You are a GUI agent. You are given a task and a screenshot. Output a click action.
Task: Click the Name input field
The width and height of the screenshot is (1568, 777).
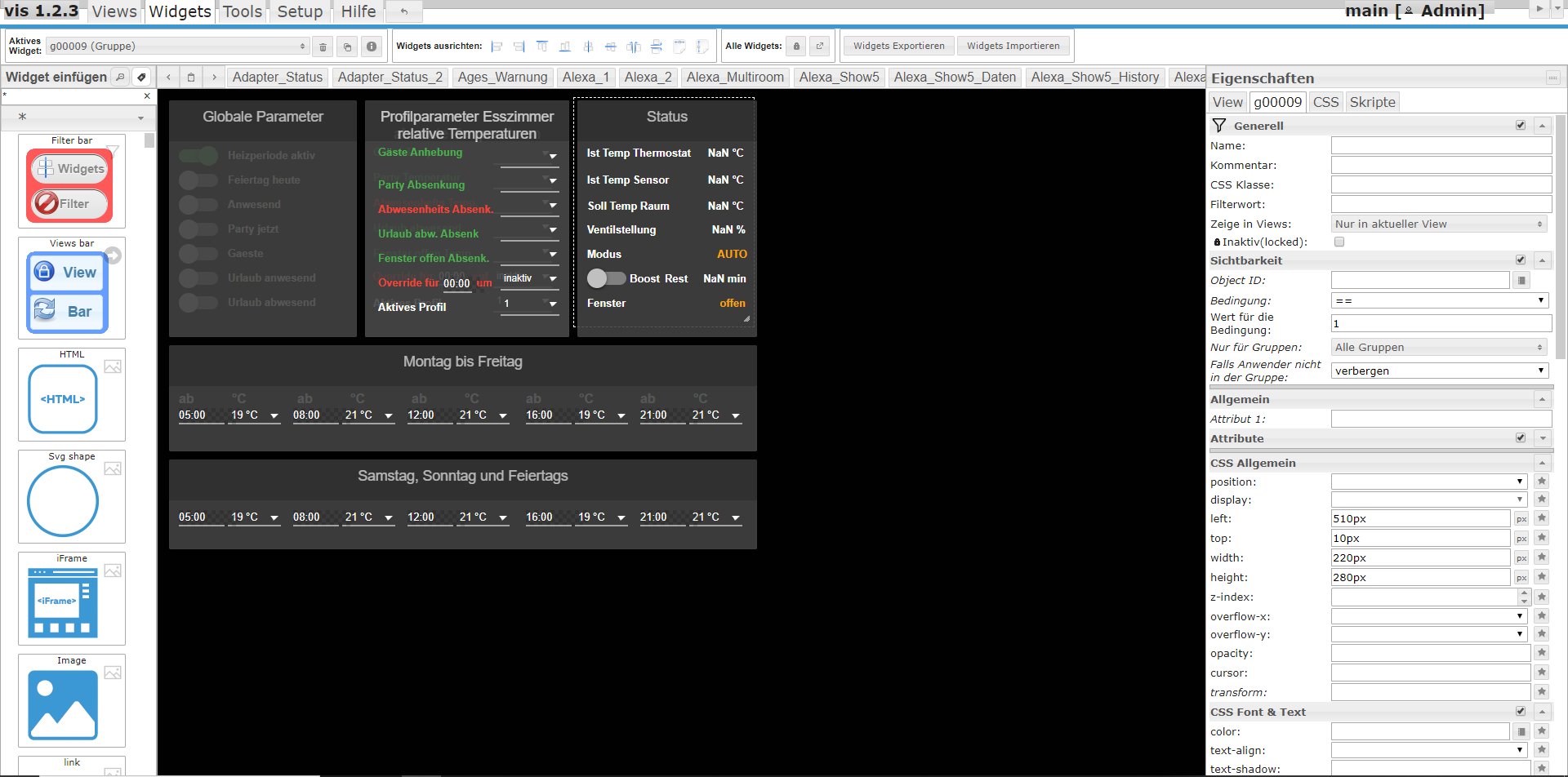pyautogui.click(x=1441, y=146)
